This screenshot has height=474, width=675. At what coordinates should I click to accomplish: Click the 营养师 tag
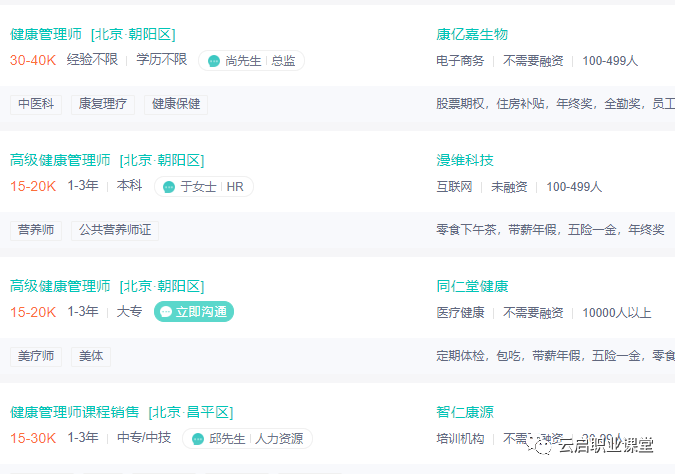click(x=36, y=230)
